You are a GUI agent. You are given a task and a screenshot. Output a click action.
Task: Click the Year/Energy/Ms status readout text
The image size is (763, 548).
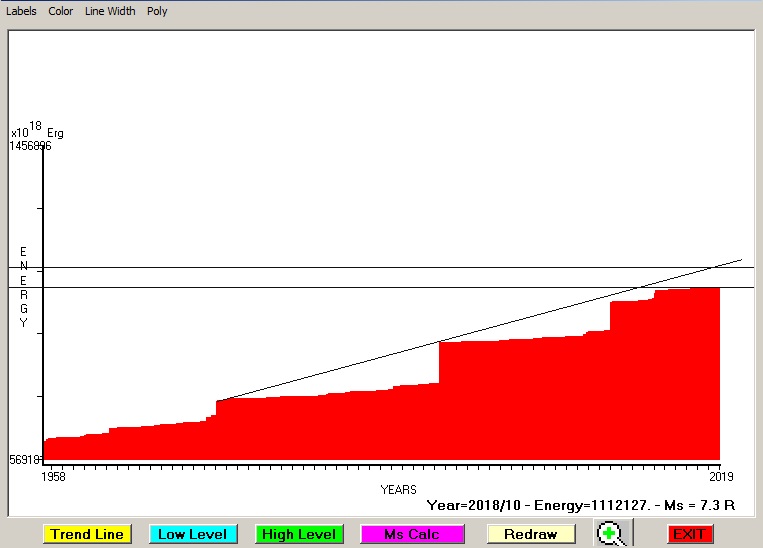(580, 506)
